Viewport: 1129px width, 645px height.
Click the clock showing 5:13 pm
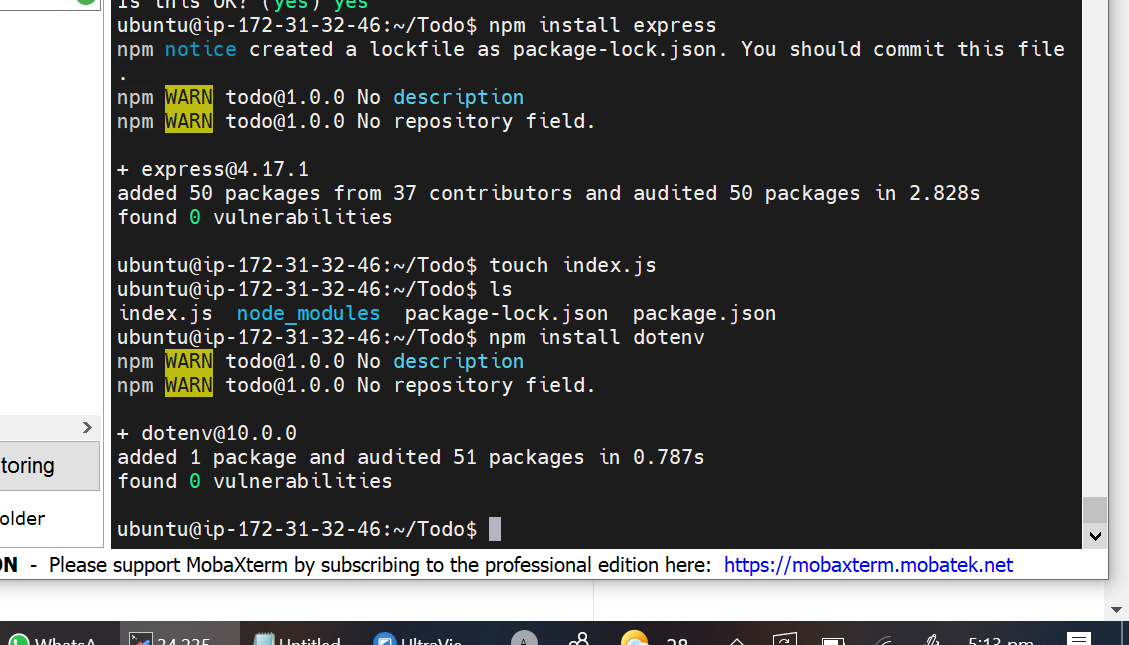click(x=1000, y=640)
